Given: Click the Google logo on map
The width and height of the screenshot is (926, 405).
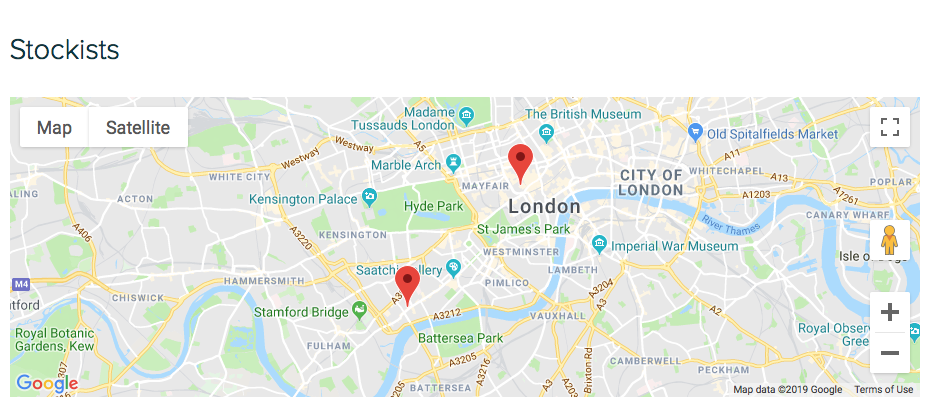Looking at the screenshot, I should (47, 383).
